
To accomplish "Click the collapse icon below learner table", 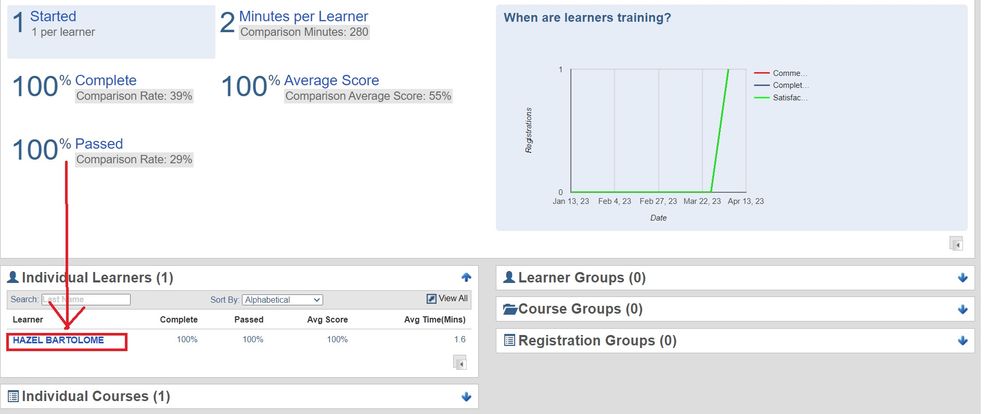I will 460,364.
